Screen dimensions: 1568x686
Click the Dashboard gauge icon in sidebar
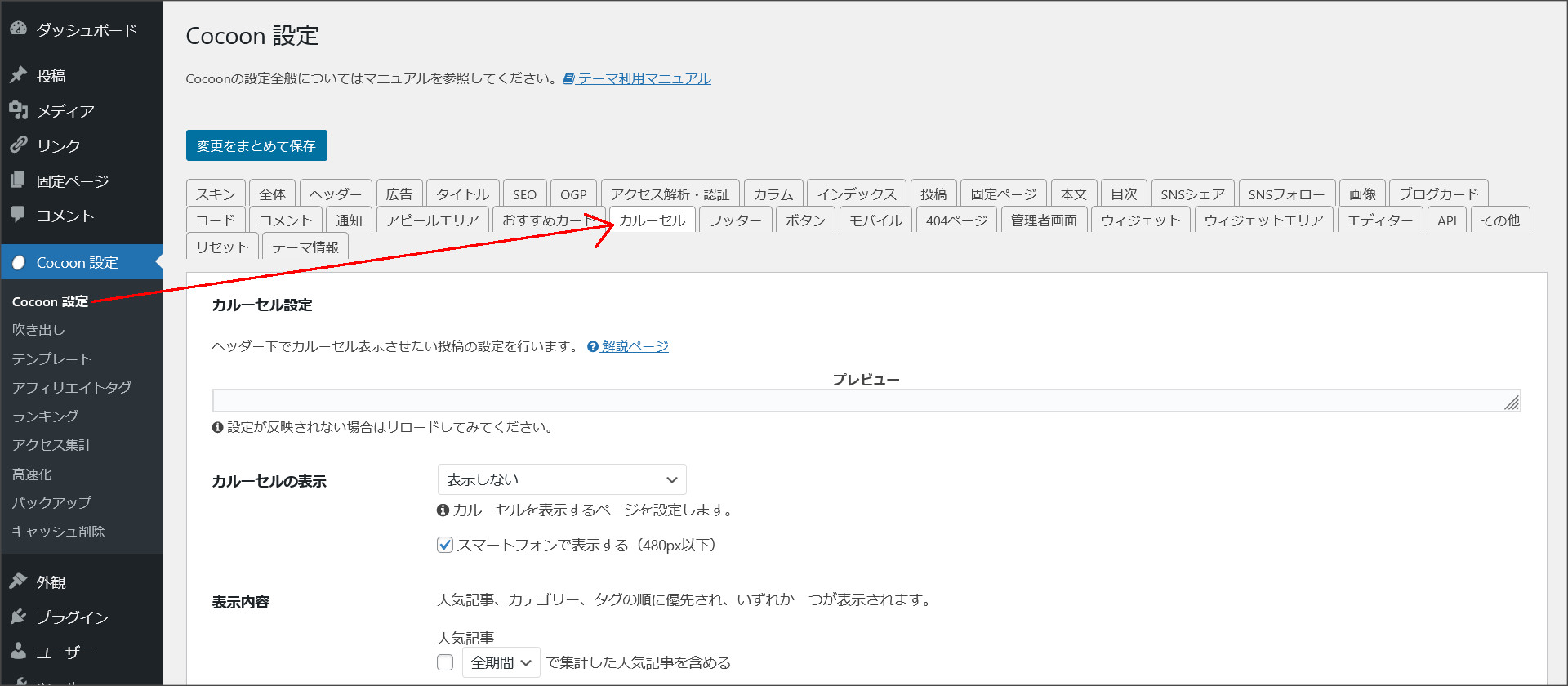tap(18, 29)
